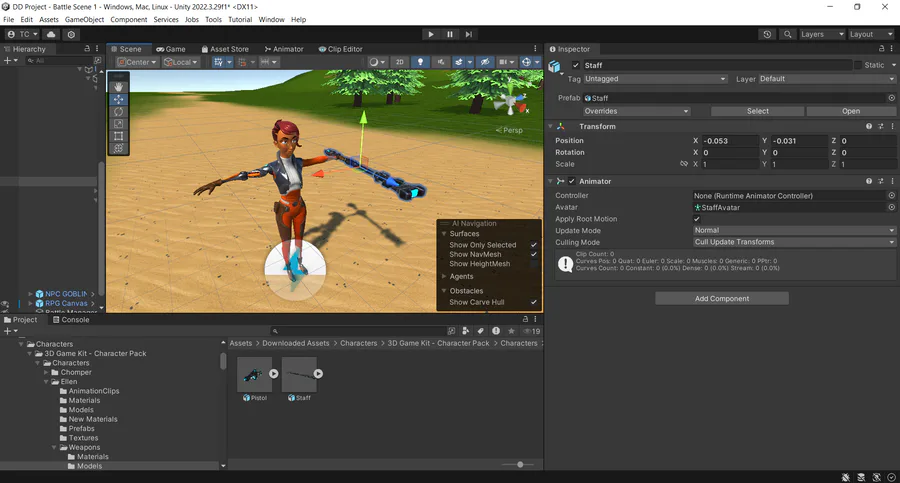Click the Step frame button
Screen dimensions: 900x483
pyautogui.click(x=468, y=34)
